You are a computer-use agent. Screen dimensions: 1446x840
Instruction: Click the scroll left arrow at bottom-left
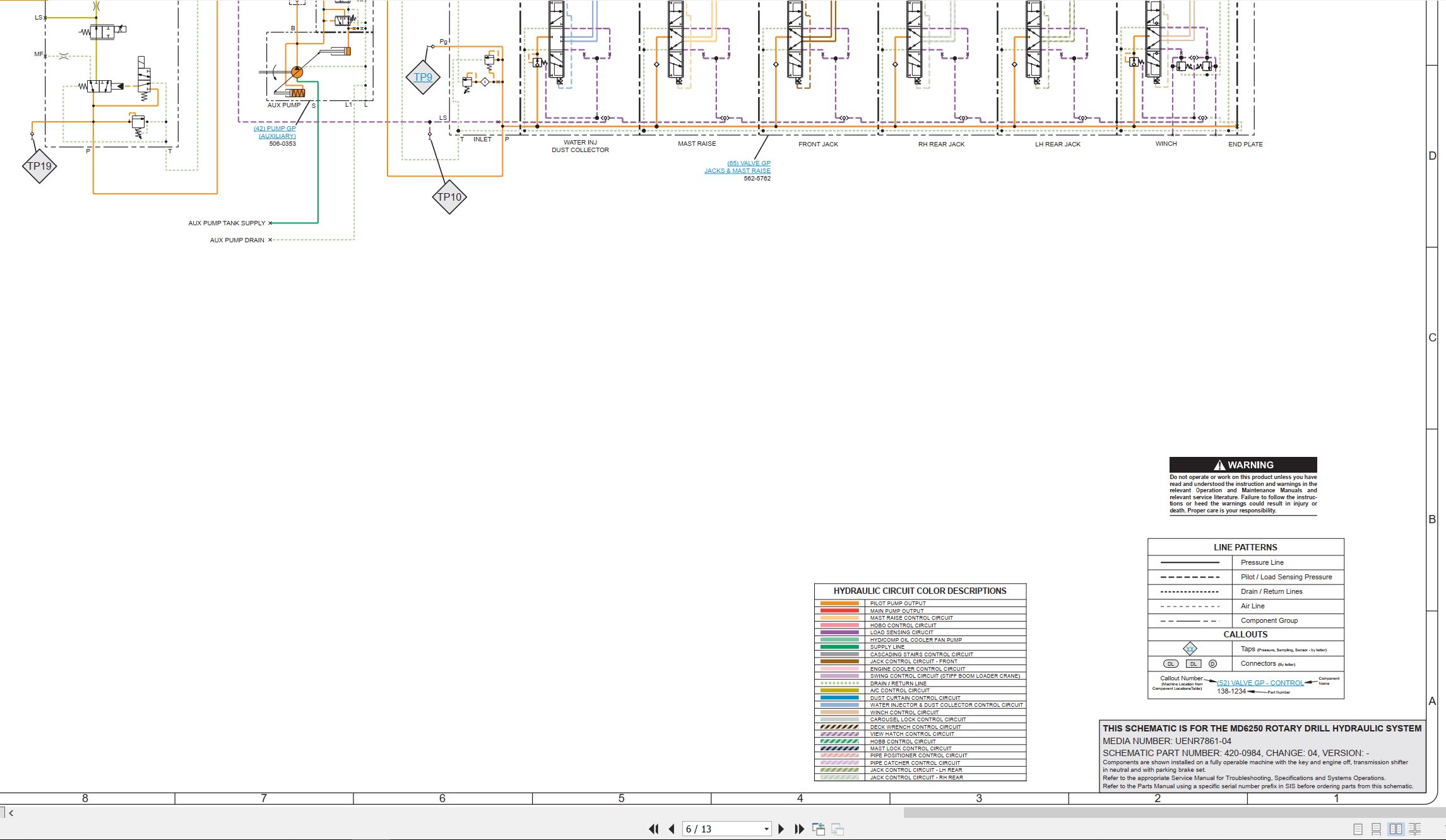(x=11, y=813)
